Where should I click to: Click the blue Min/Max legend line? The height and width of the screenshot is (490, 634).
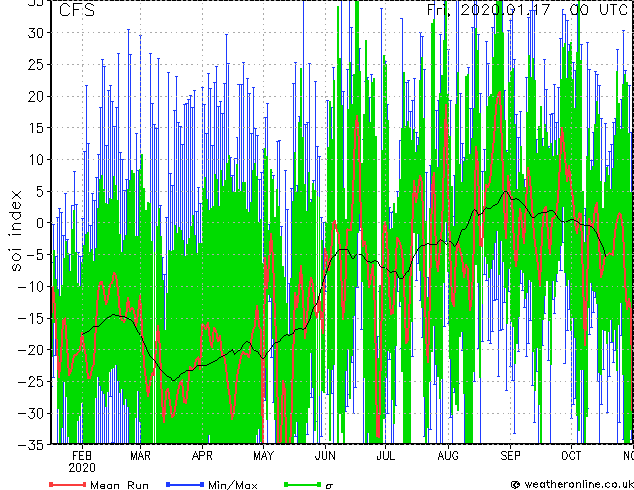(185, 484)
